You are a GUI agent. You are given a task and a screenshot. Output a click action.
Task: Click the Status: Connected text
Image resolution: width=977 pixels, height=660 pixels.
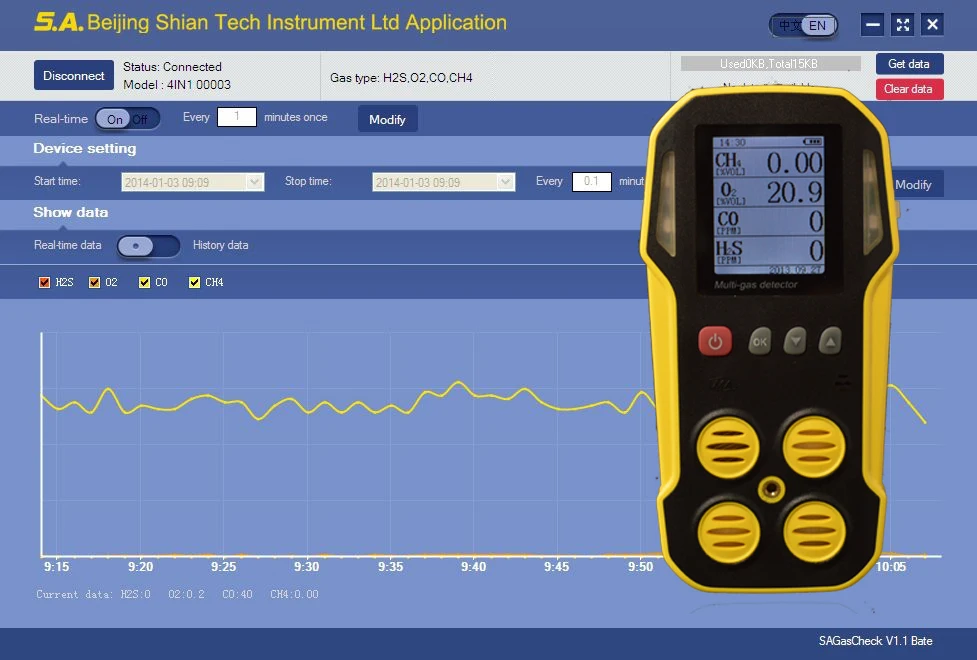(172, 67)
